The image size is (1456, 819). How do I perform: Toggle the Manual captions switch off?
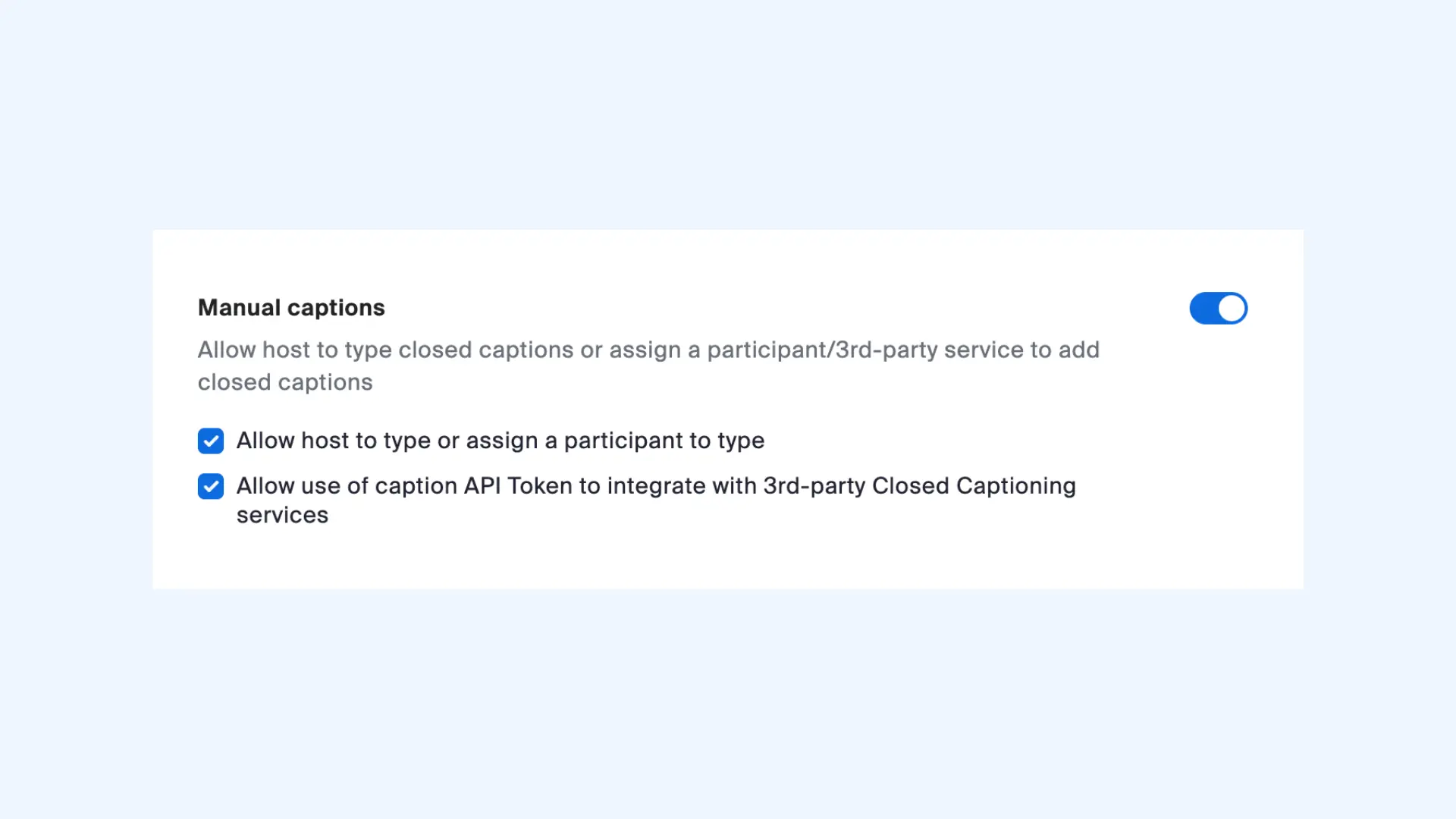[x=1218, y=308]
